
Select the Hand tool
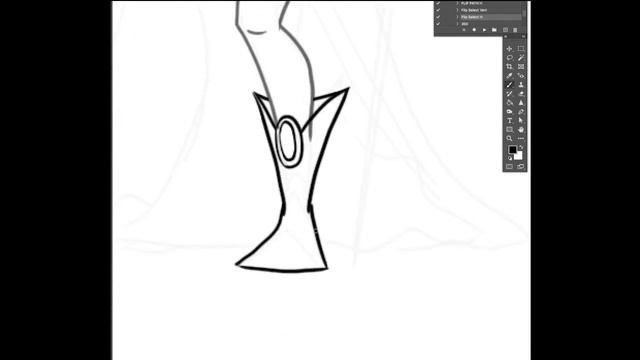click(521, 129)
